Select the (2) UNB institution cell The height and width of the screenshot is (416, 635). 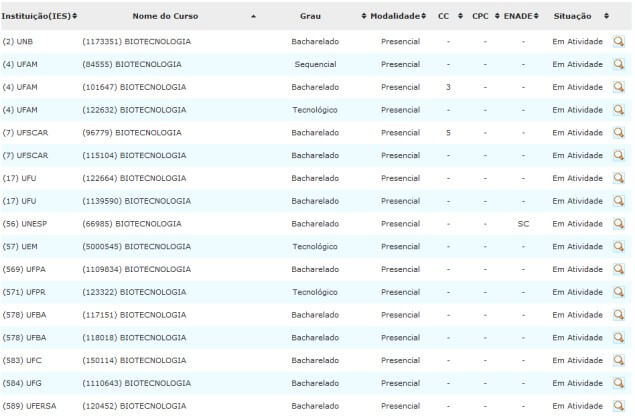click(18, 41)
